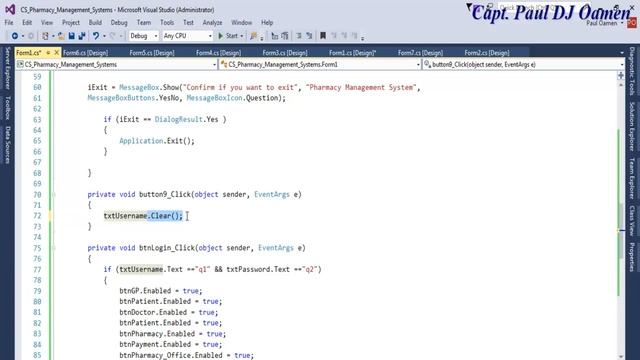Open the button9_Click member navigation dropdown
The height and width of the screenshot is (360, 640).
point(524,64)
